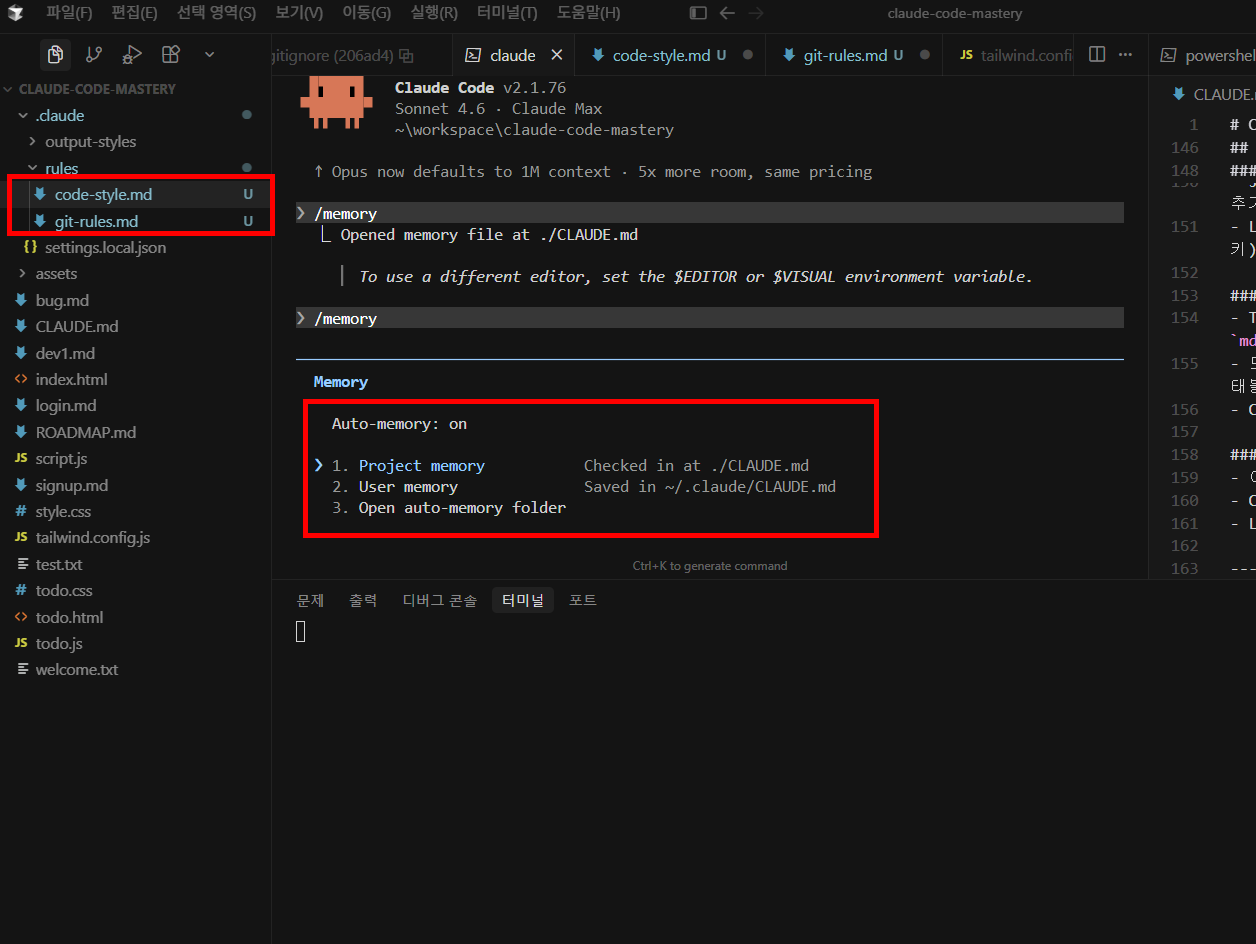Open the 선택 영역(S) menu
Screen dimensions: 1256x944
click(x=216, y=13)
